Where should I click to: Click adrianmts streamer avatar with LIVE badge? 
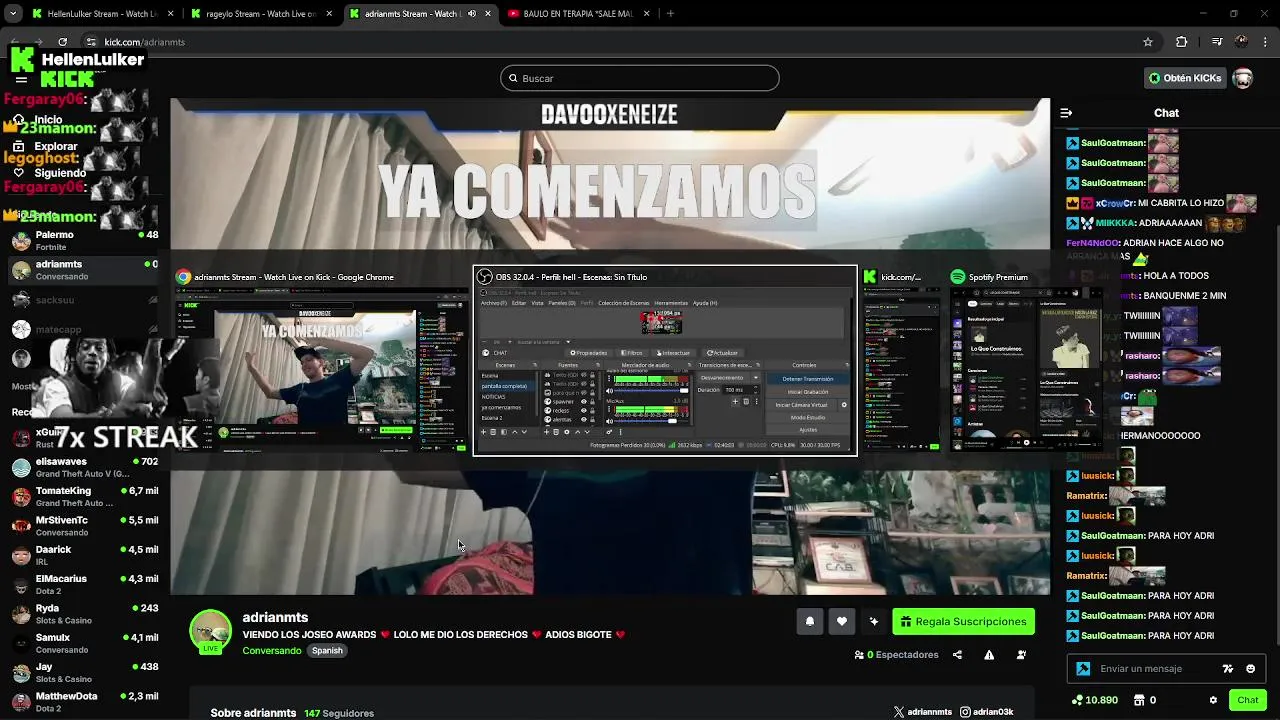pos(210,631)
